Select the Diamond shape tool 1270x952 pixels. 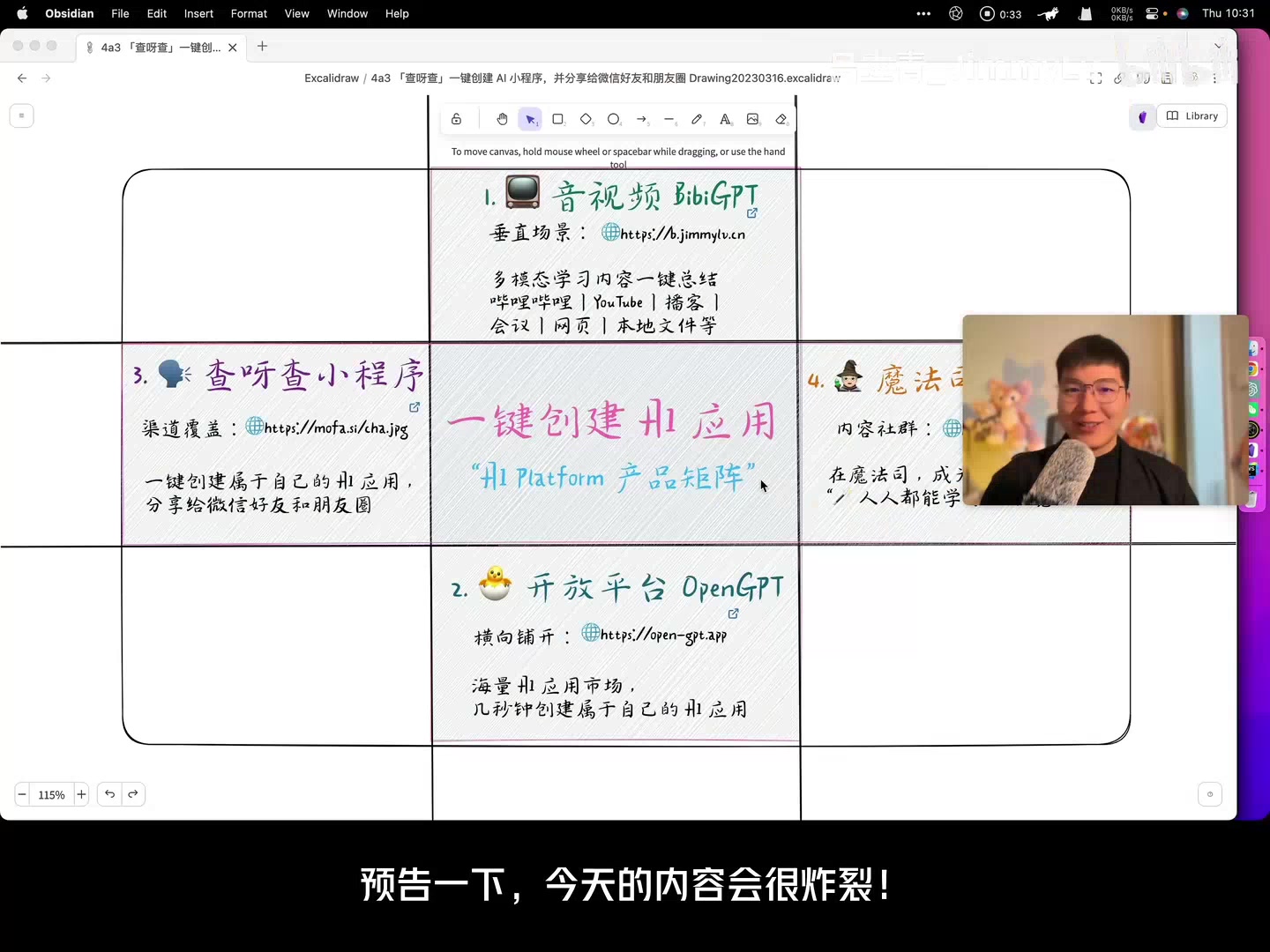tap(586, 119)
